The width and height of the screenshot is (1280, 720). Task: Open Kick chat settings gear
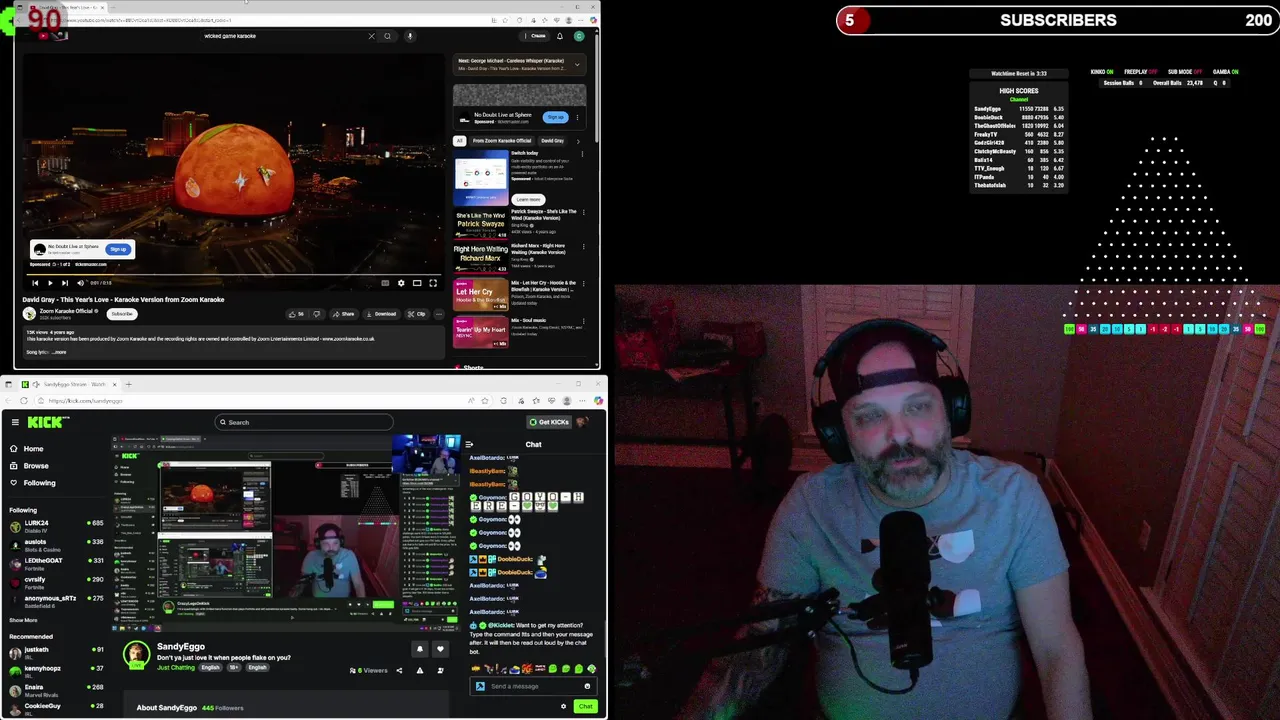click(x=563, y=707)
